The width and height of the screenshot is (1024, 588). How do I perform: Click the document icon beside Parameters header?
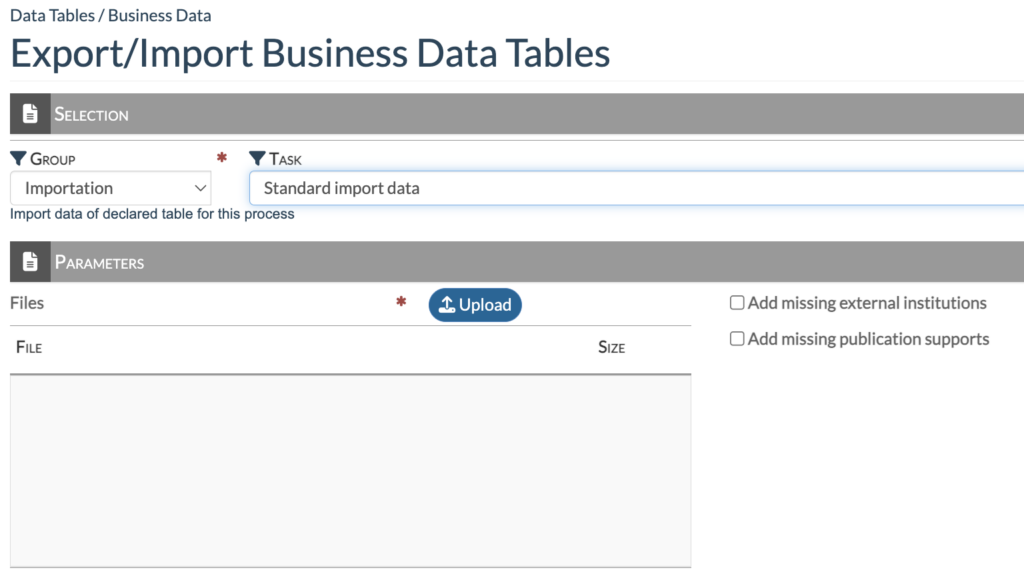pyautogui.click(x=30, y=262)
